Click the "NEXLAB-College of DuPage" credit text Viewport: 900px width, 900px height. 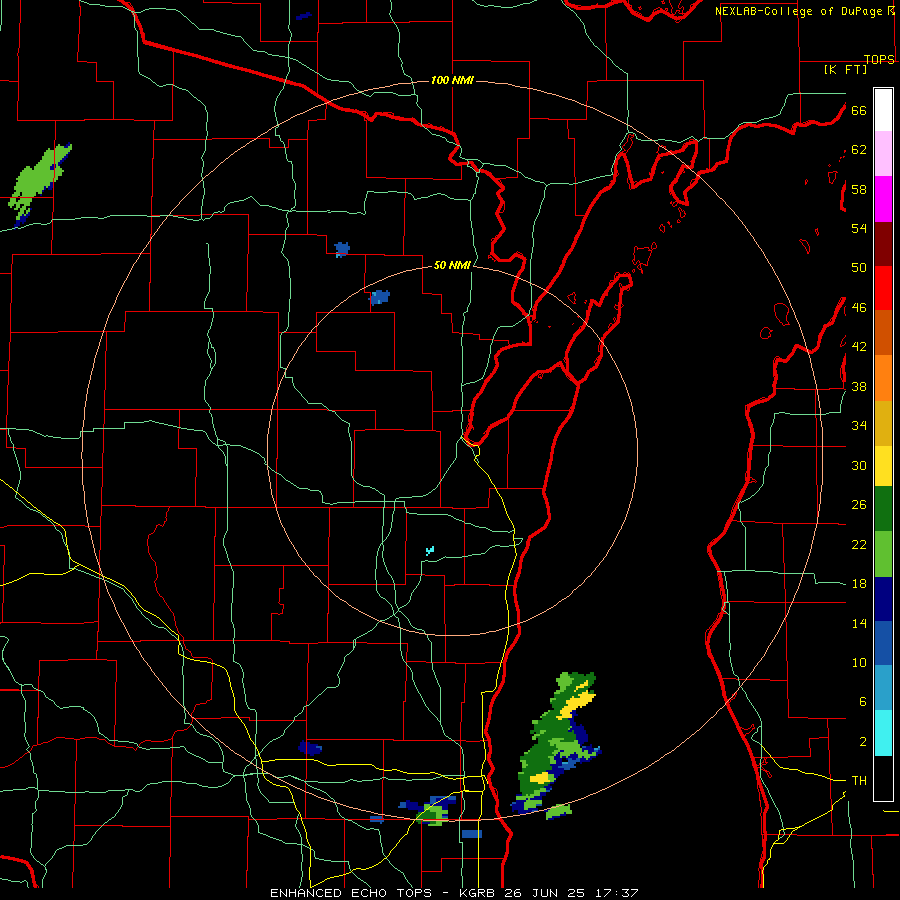click(798, 11)
